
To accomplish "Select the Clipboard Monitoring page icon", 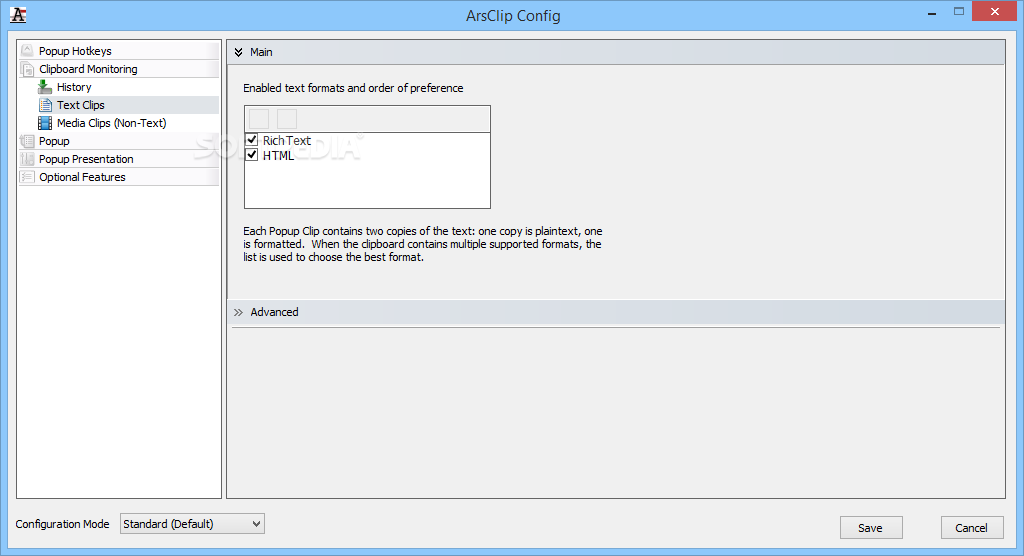I will (x=27, y=69).
